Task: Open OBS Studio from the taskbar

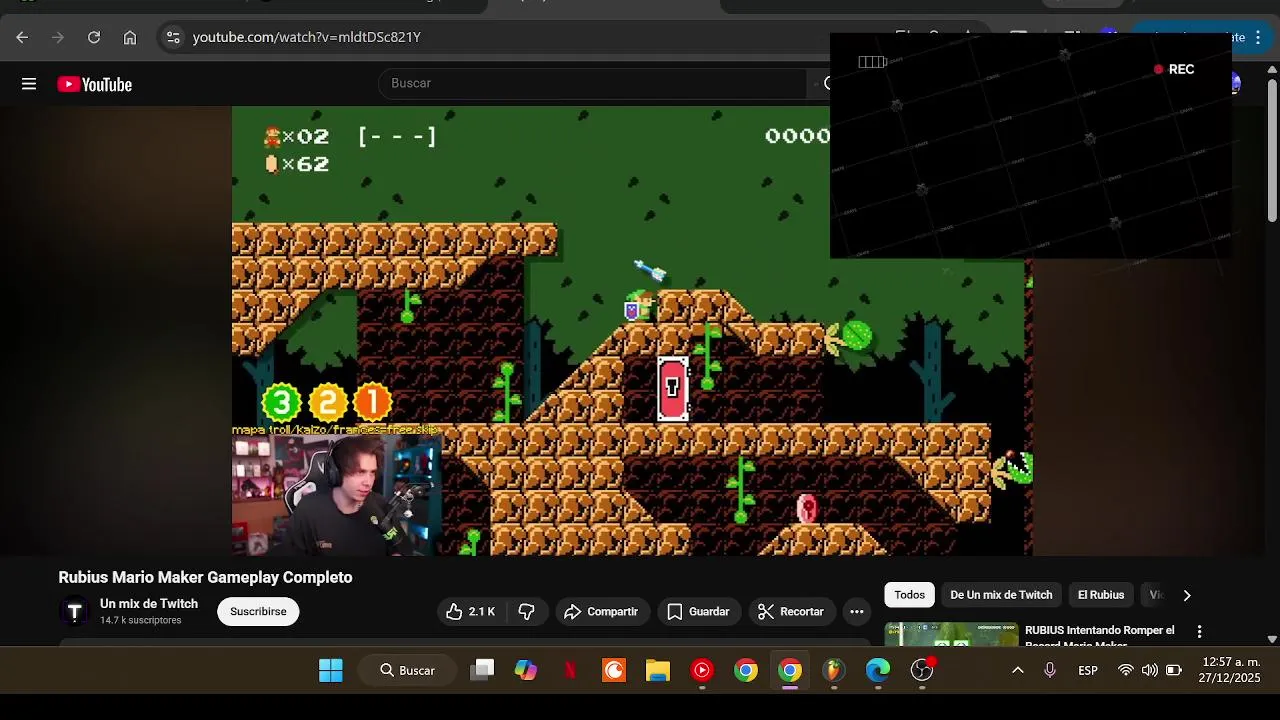Action: [922, 670]
